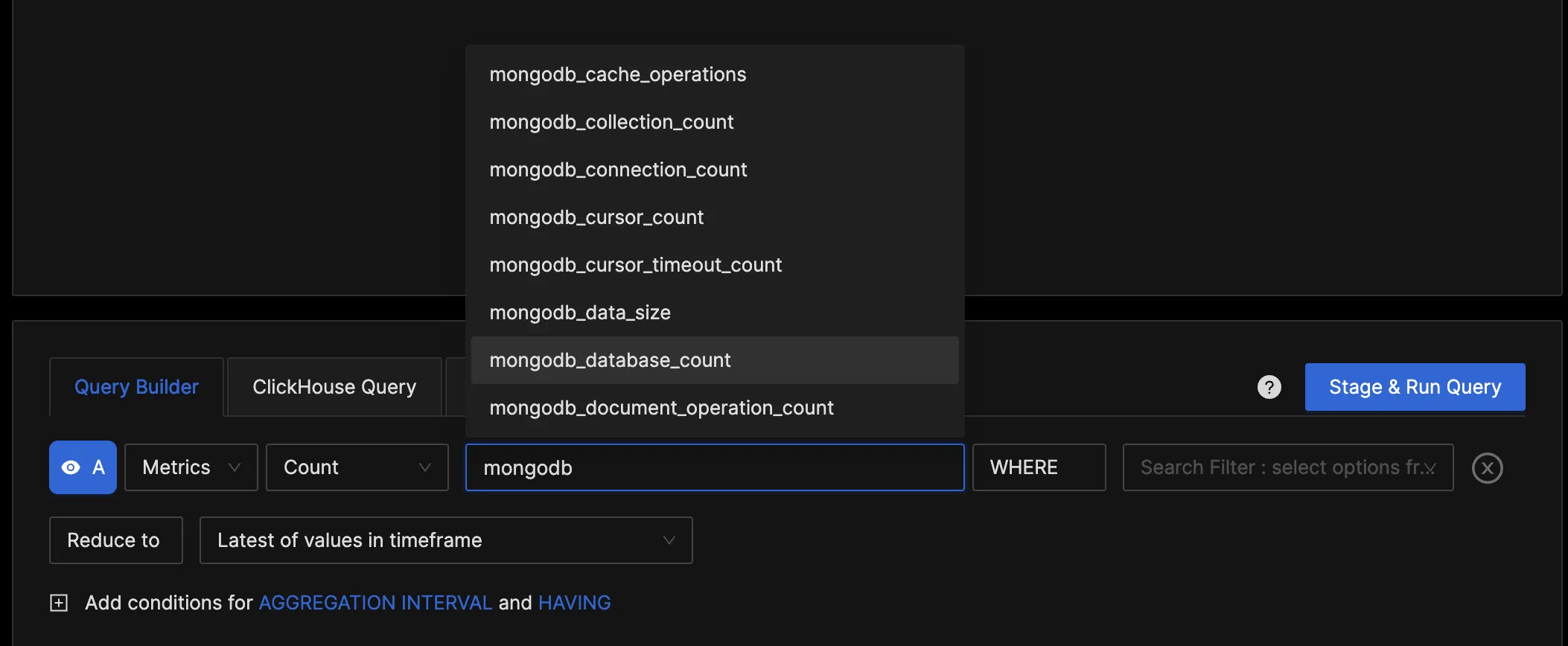
Task: Select mongodb_collection_count from the suggestions
Action: click(x=715, y=122)
